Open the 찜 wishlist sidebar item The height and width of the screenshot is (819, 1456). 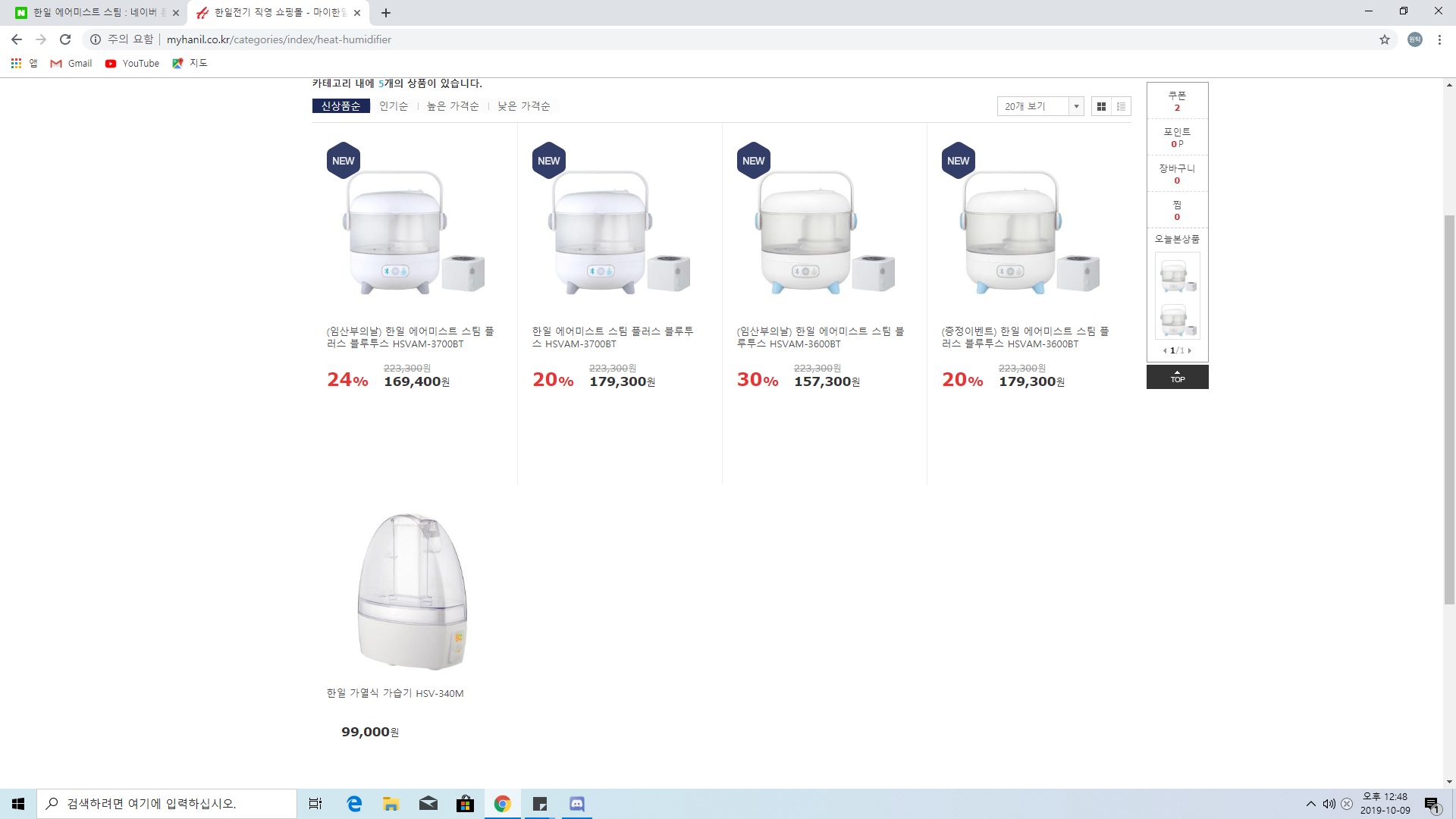(1177, 210)
